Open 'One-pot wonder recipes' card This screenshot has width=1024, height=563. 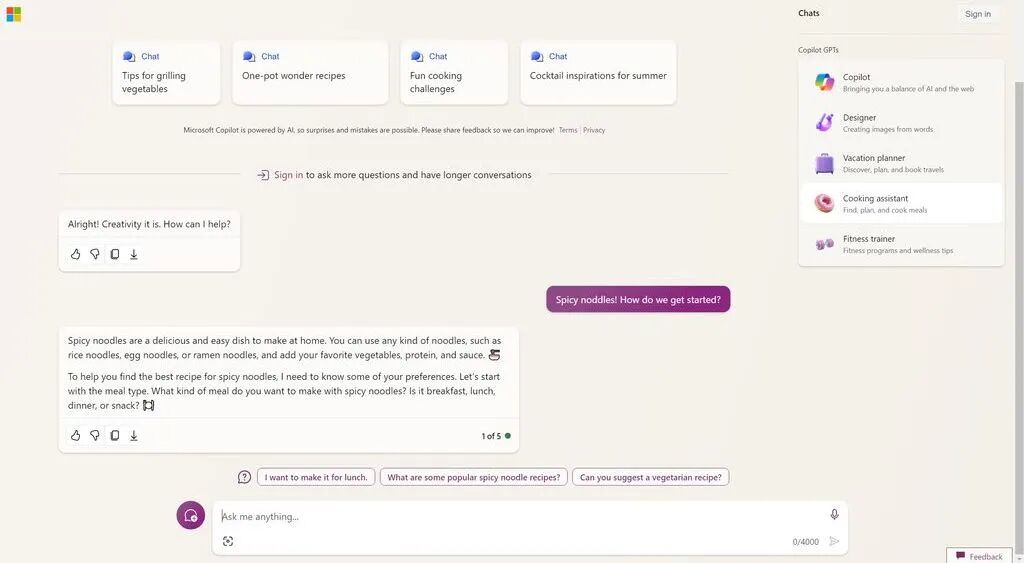[x=310, y=72]
